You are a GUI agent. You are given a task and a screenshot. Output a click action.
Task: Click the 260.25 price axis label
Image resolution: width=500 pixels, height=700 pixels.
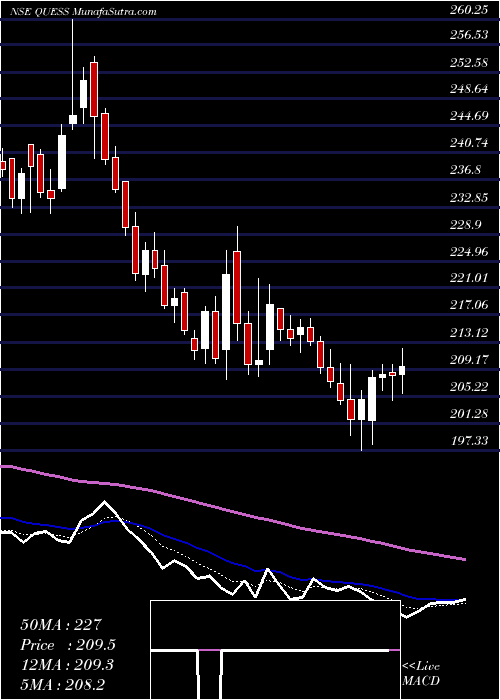[x=468, y=11]
